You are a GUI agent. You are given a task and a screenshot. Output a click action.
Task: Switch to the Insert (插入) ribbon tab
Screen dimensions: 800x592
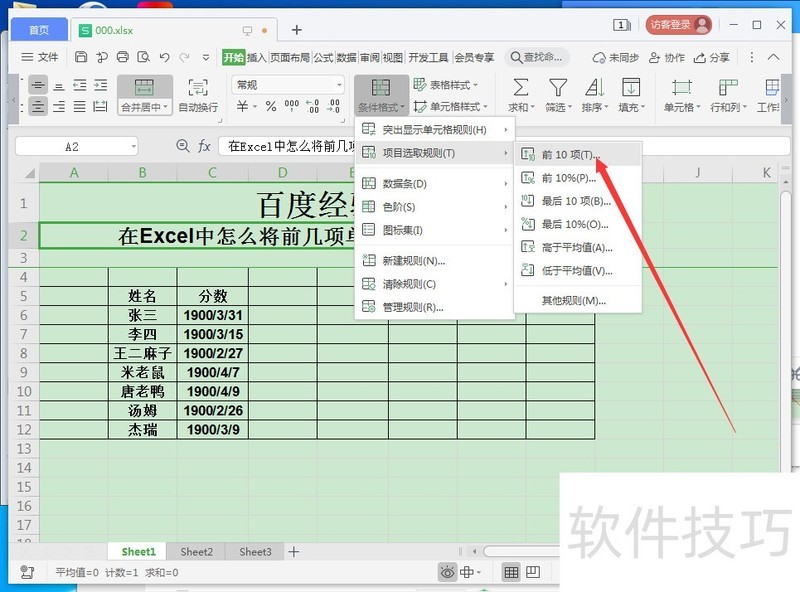tap(257, 57)
